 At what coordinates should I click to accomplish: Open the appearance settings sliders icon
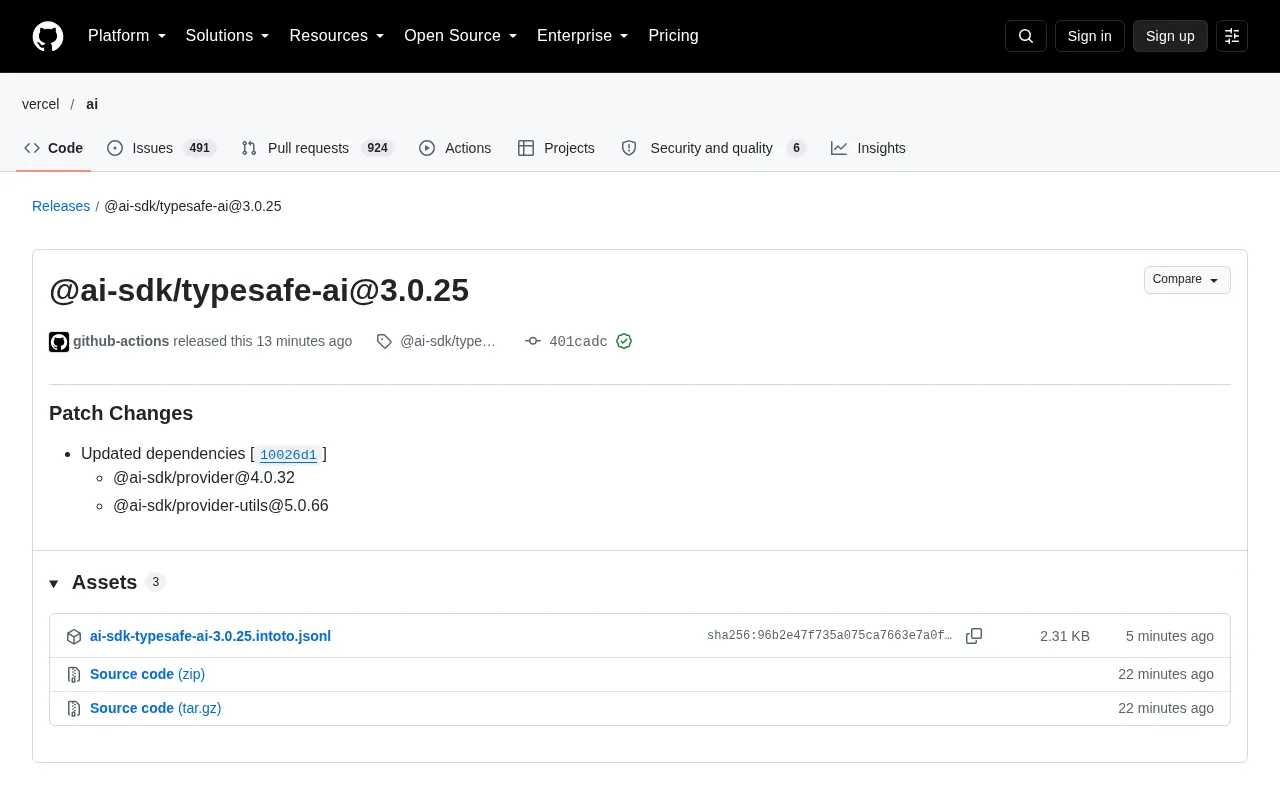(1232, 36)
